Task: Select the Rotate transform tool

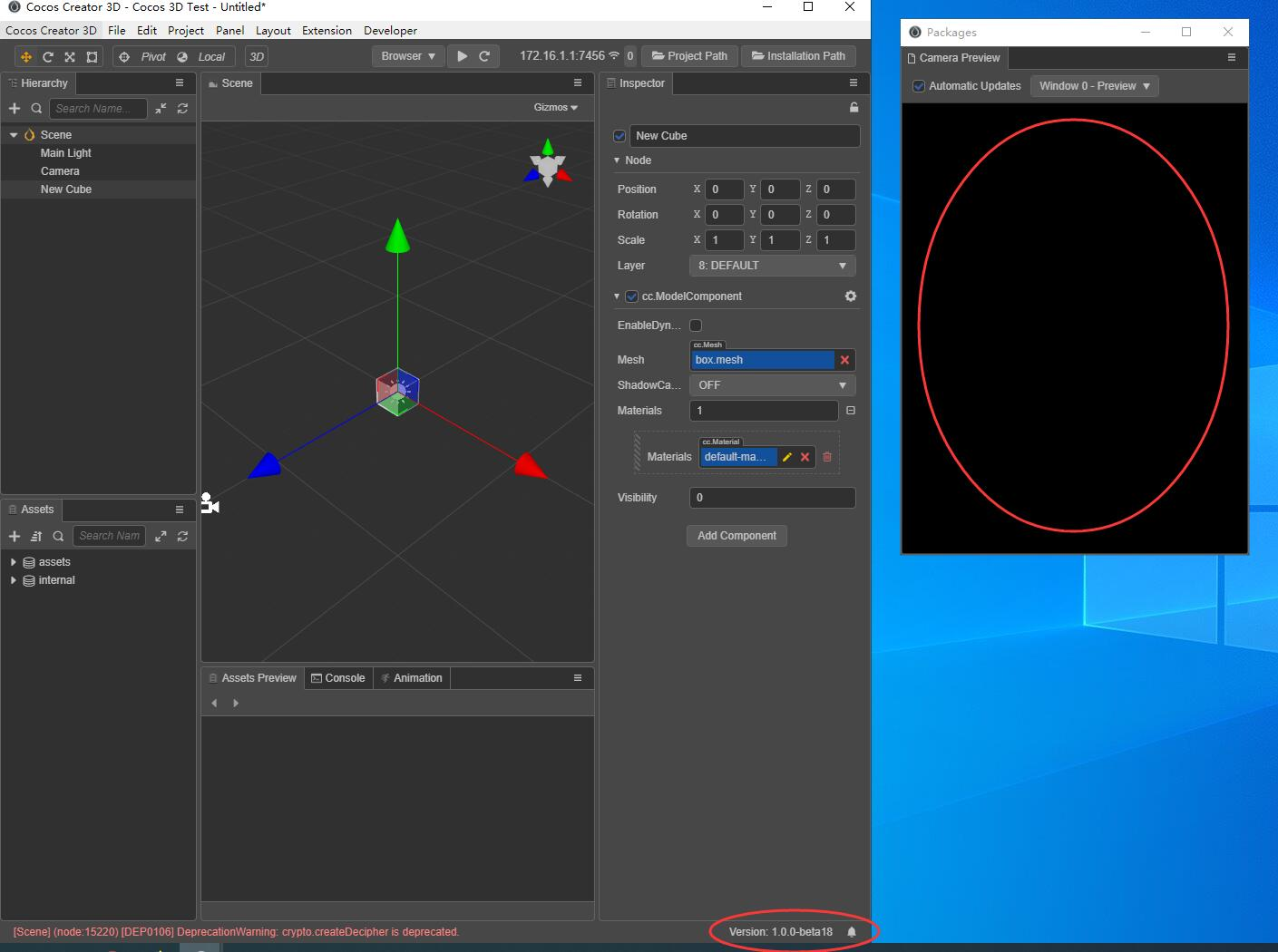Action: click(x=47, y=56)
